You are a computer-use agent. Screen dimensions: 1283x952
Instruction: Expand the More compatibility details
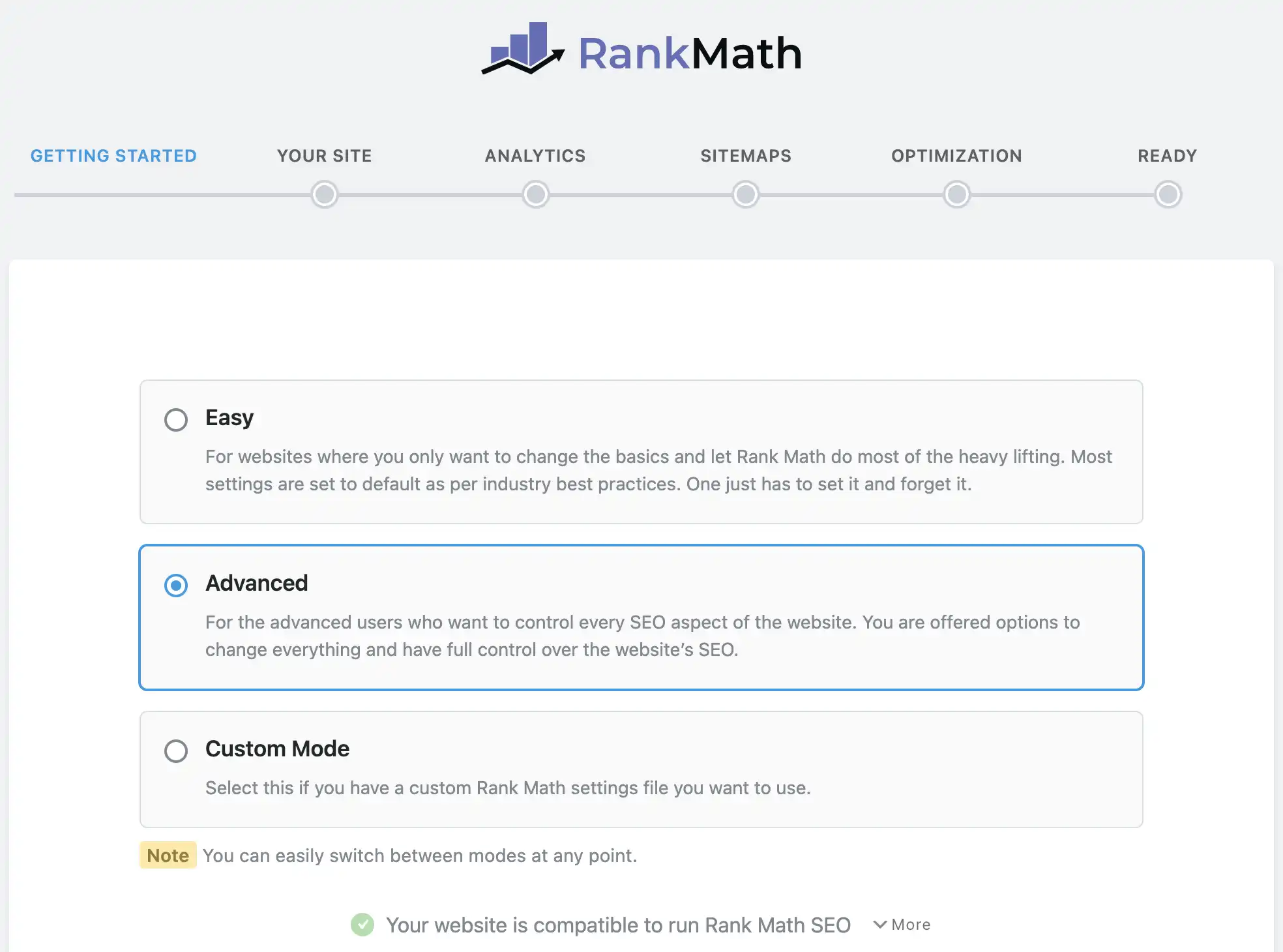(x=902, y=925)
